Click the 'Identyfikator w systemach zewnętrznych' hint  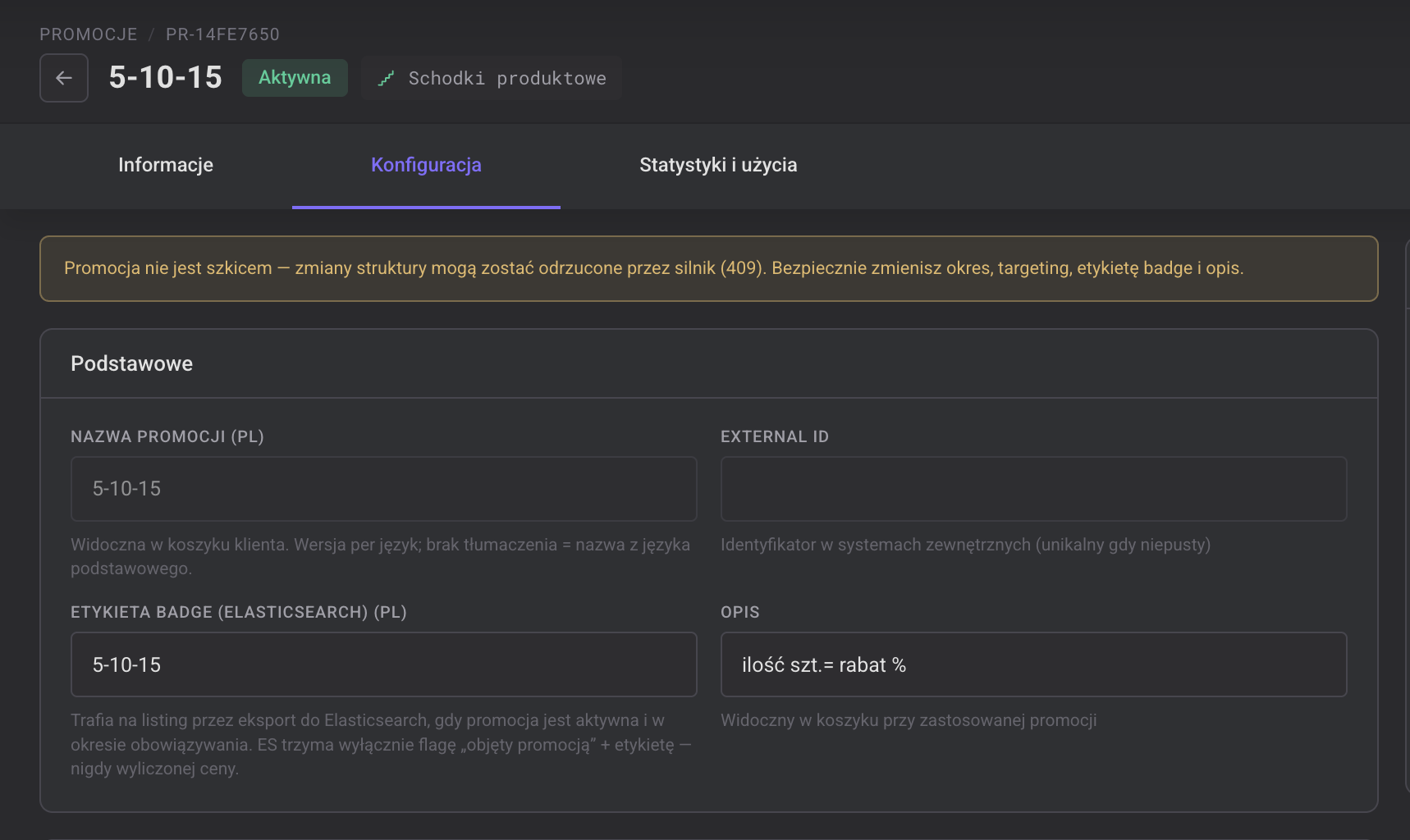click(x=965, y=545)
